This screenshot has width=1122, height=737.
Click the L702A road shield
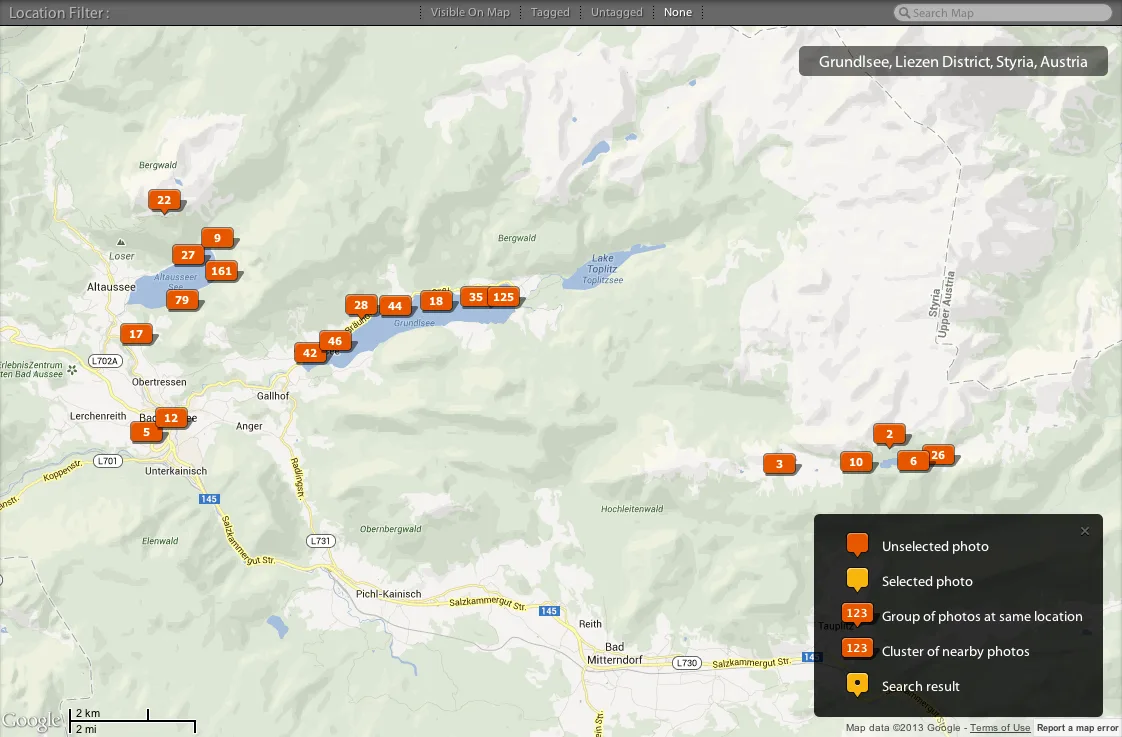105,361
